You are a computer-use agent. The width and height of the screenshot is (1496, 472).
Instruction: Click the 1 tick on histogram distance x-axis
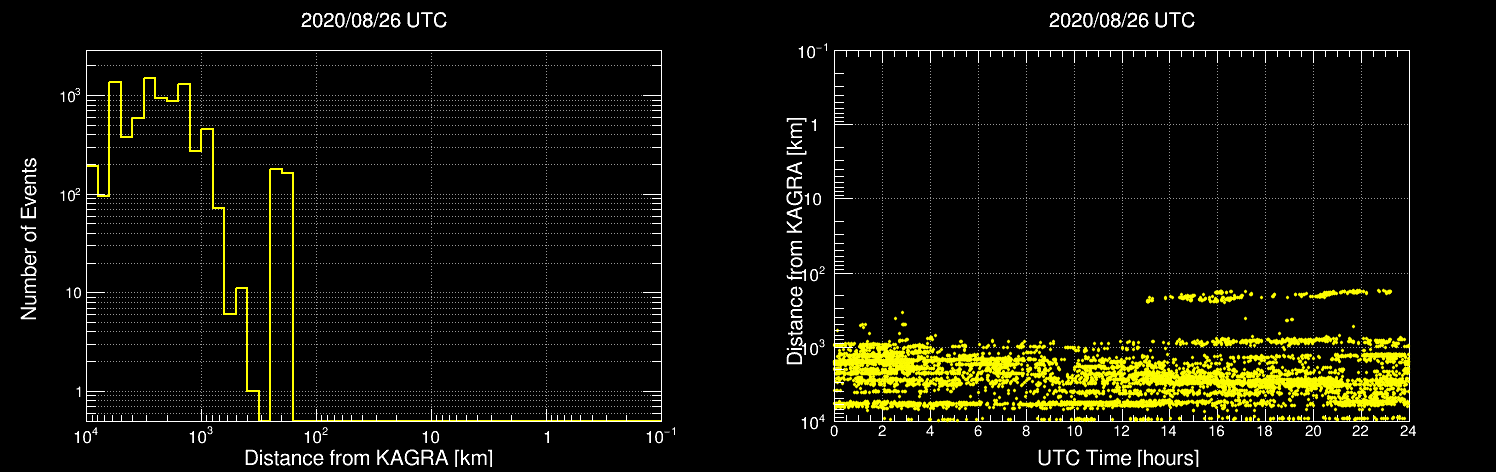[546, 437]
